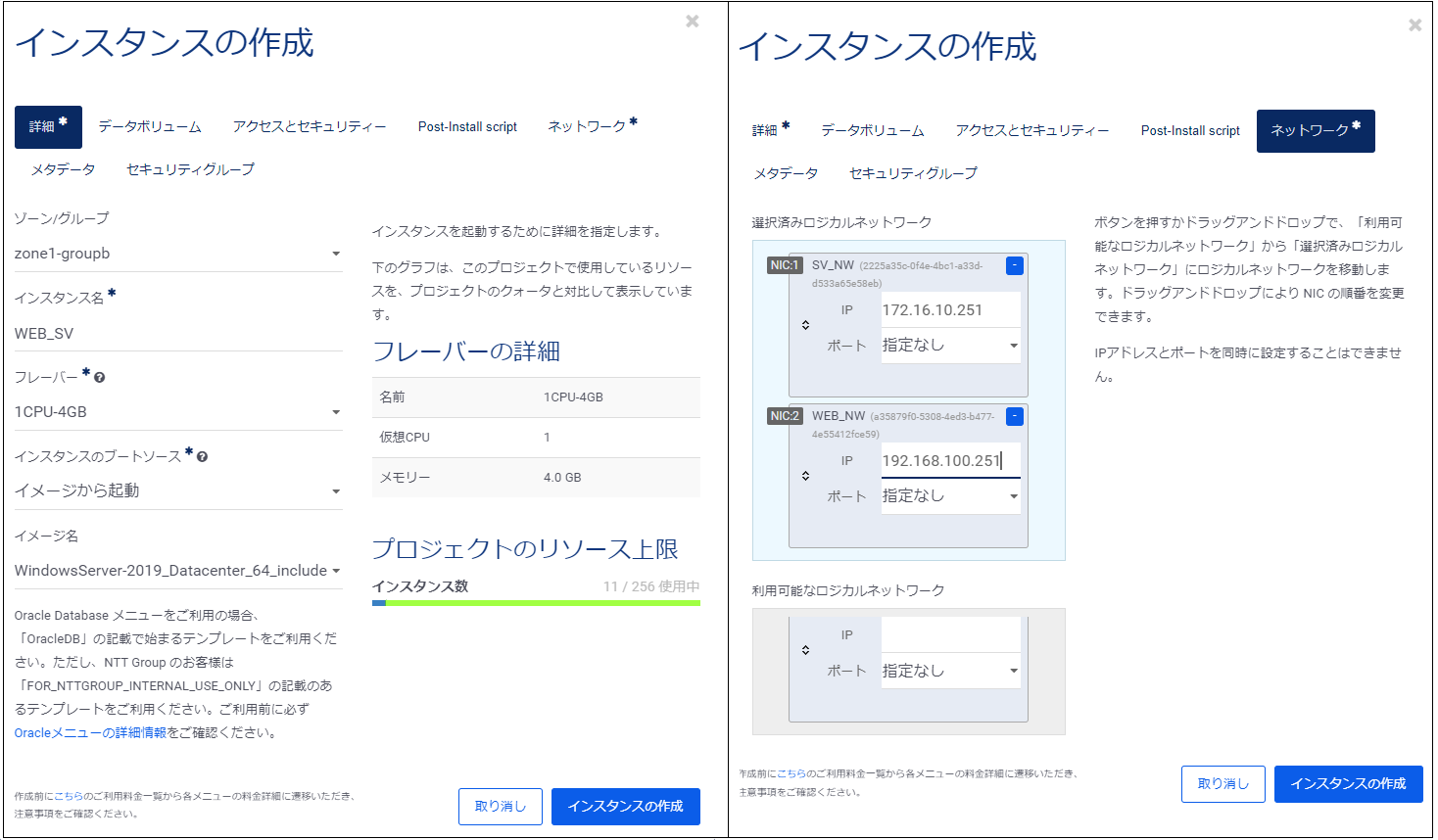This screenshot has width=1438, height=840.
Task: Click empty IP field in available networks
Action: [x=951, y=635]
